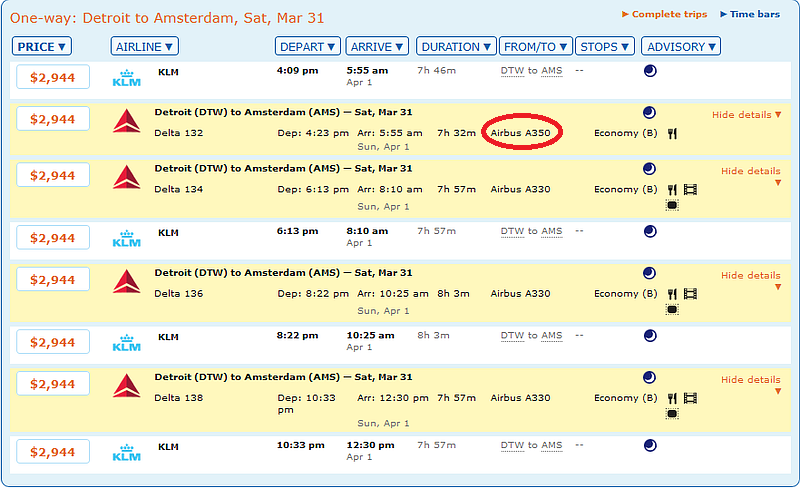Click the KLM logo for 6:13 pm flight

pos(127,238)
